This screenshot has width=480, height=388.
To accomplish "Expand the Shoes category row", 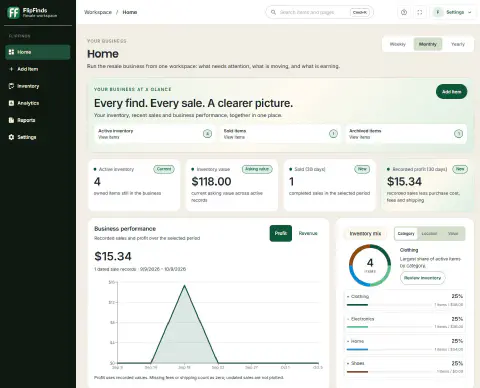I will click(405, 367).
